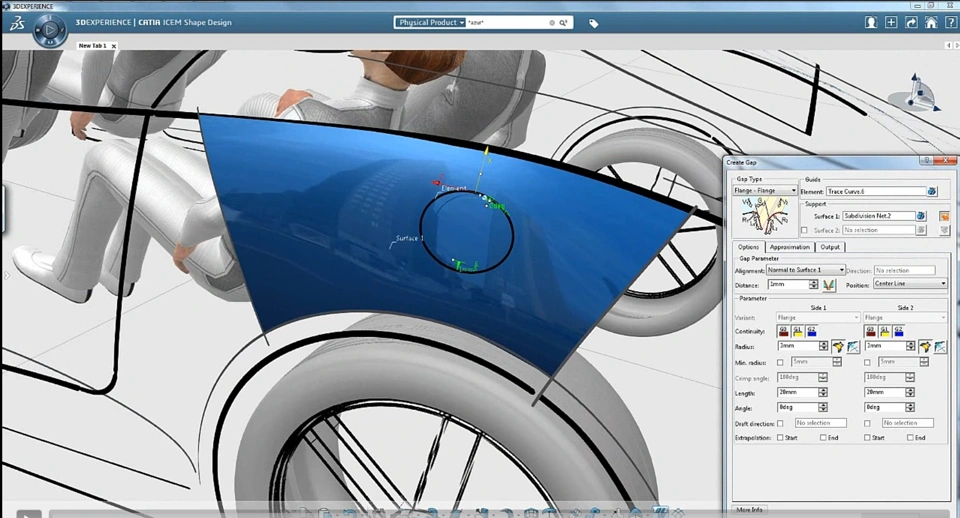This screenshot has height=518, width=960.
Task: Enable Draft direction checkbox for Side 2
Action: (867, 423)
